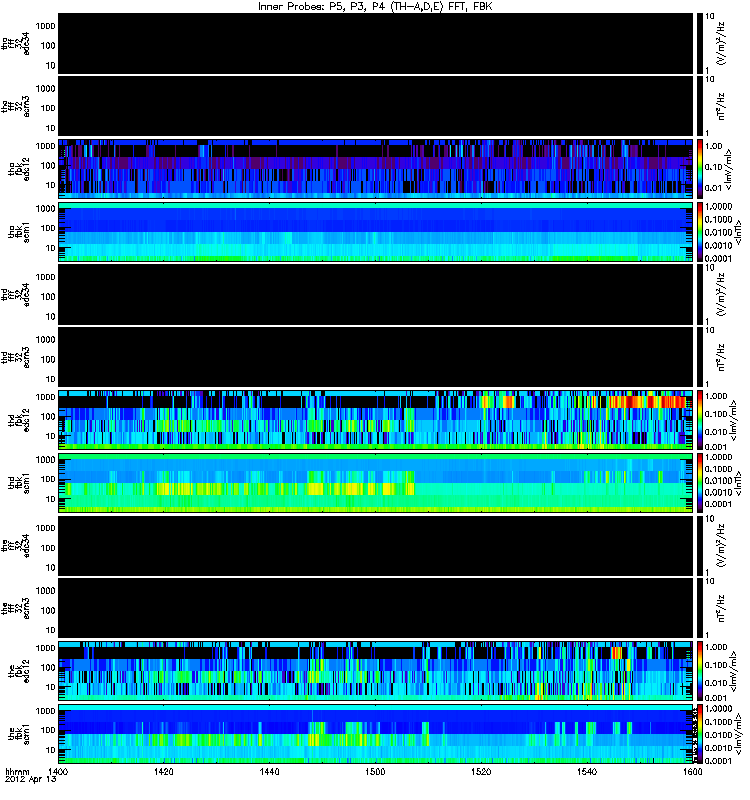This screenshot has width=750, height=800.
Task: Click the the fbk edc12 color bar
Action: pyautogui.click(x=700, y=671)
